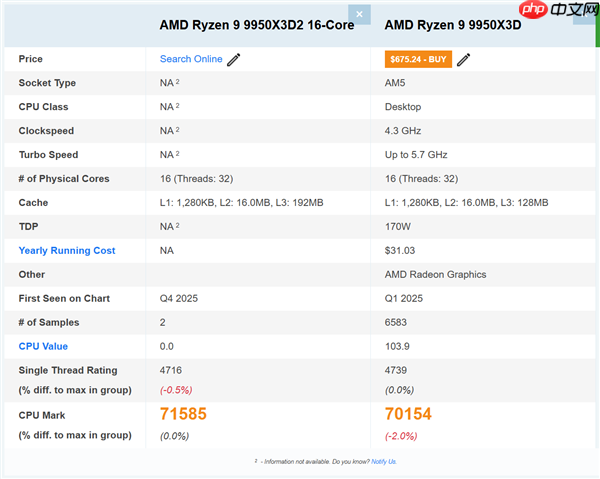600x479 pixels.
Task: Click the CPU Mark score 70154
Action: 408,414
